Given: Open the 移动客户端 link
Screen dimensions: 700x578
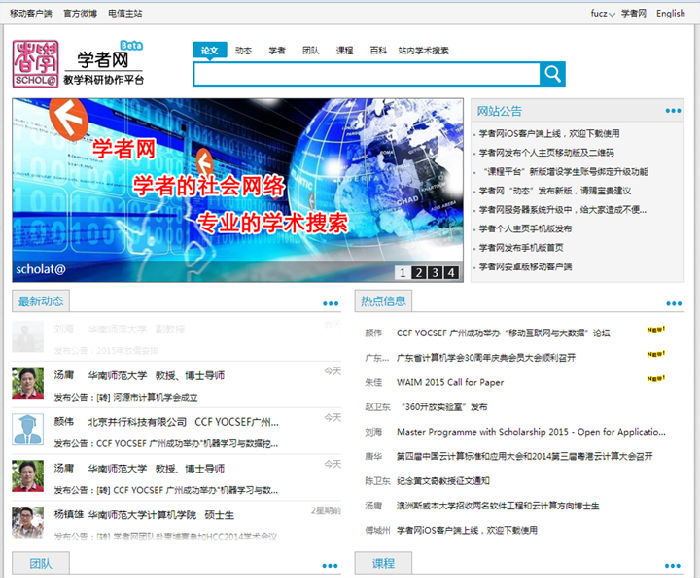Looking at the screenshot, I should [31, 14].
